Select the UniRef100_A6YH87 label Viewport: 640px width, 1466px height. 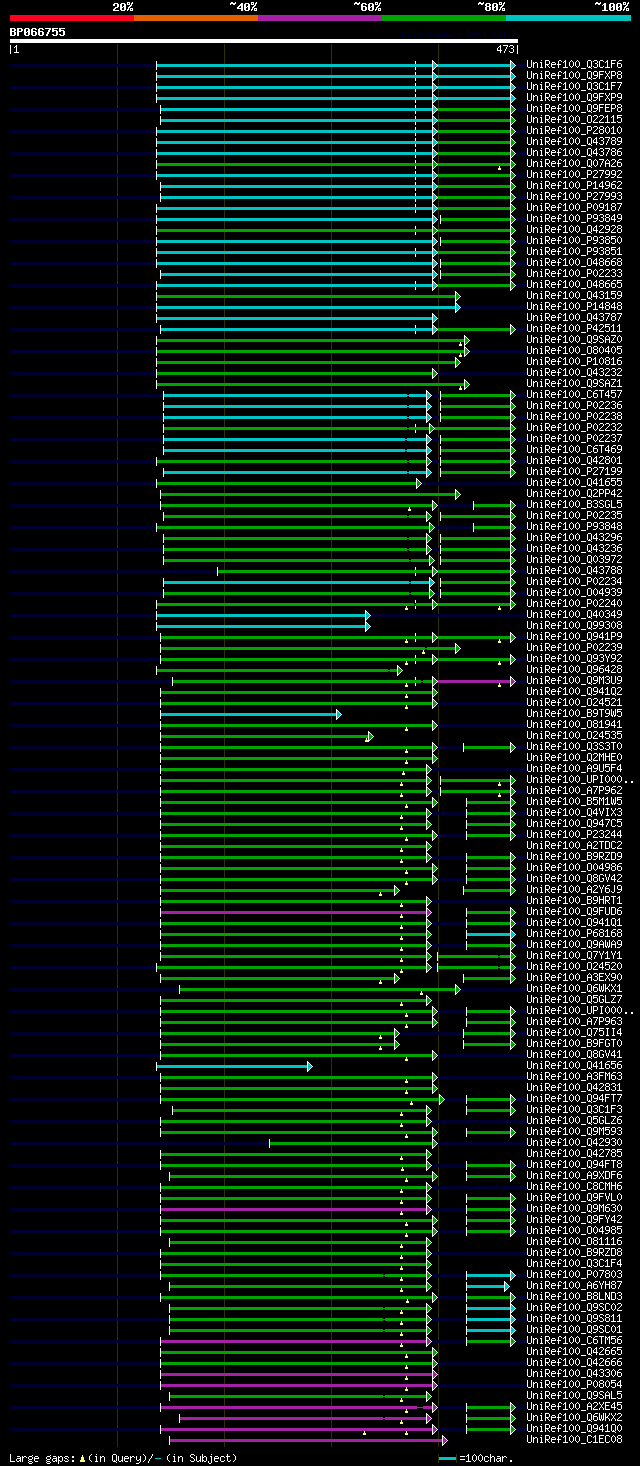574,1285
